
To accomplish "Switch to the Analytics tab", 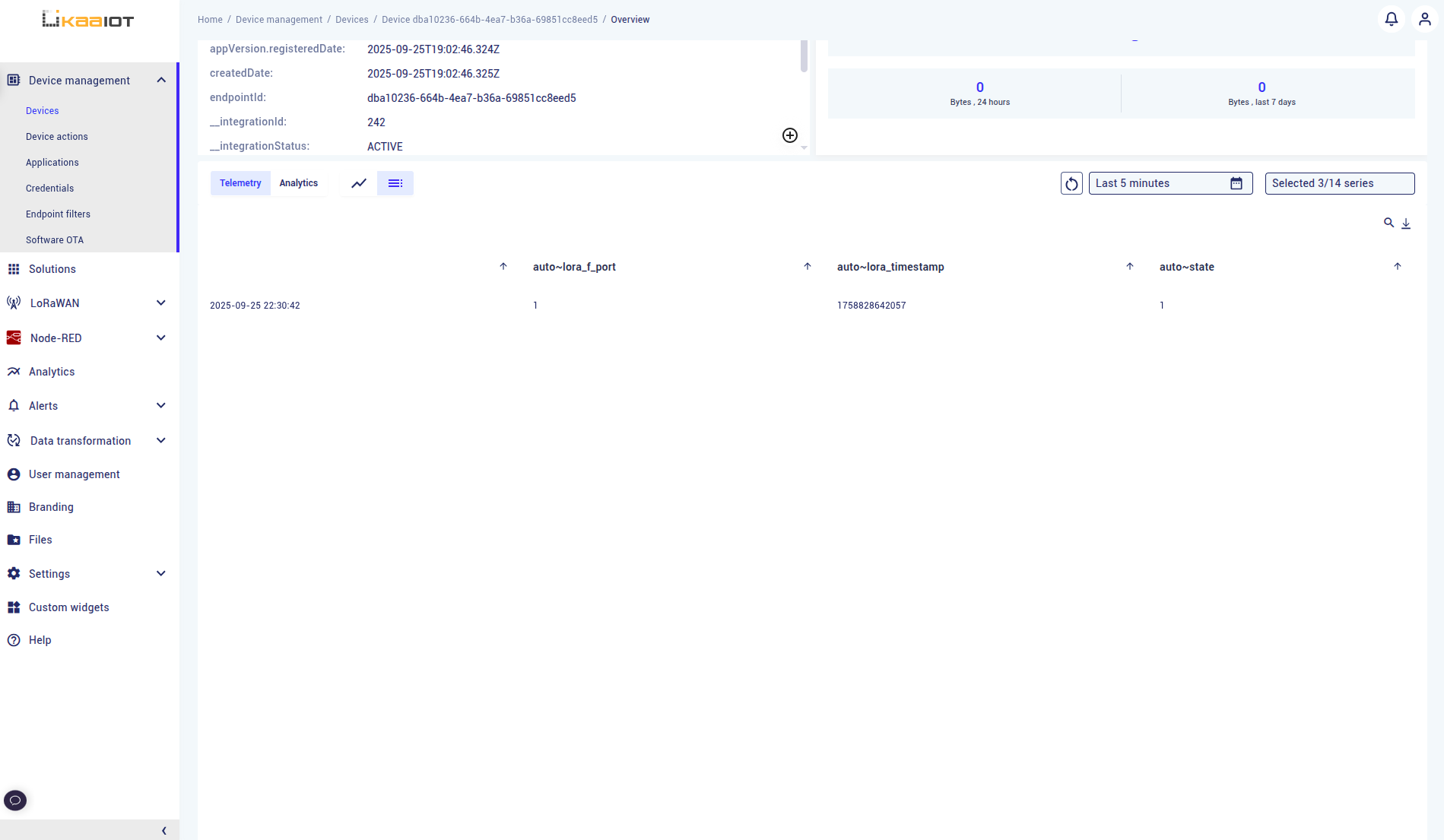I will click(x=298, y=183).
